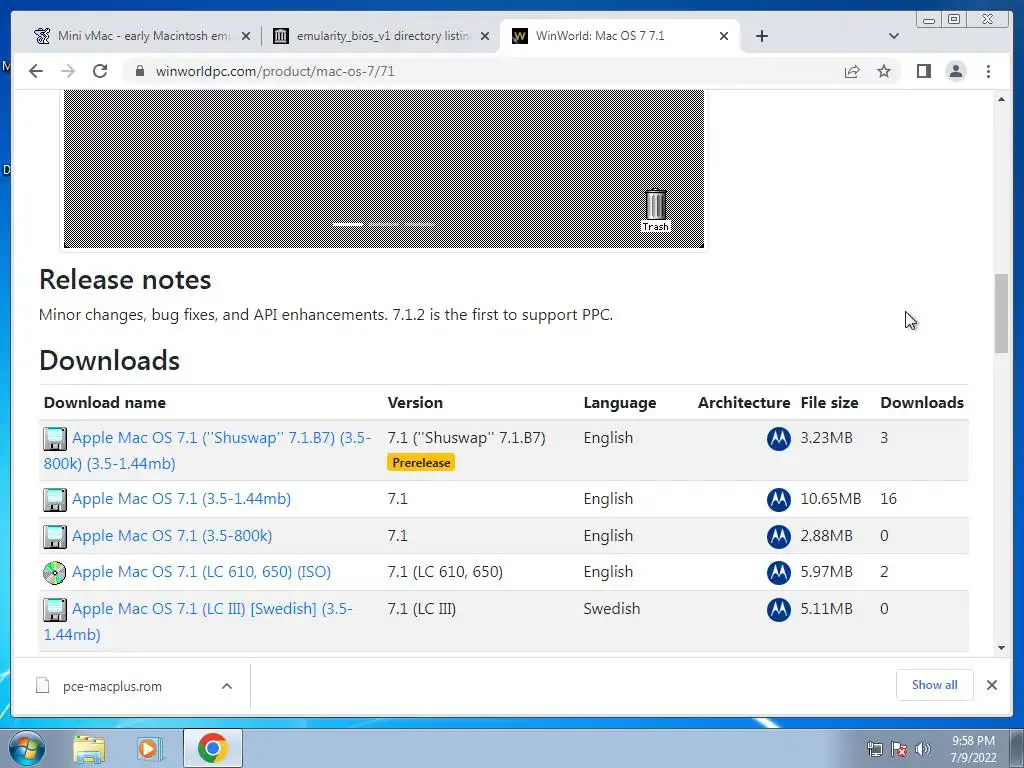Bookmark this page with the star
This screenshot has width=1024, height=768.
[884, 71]
